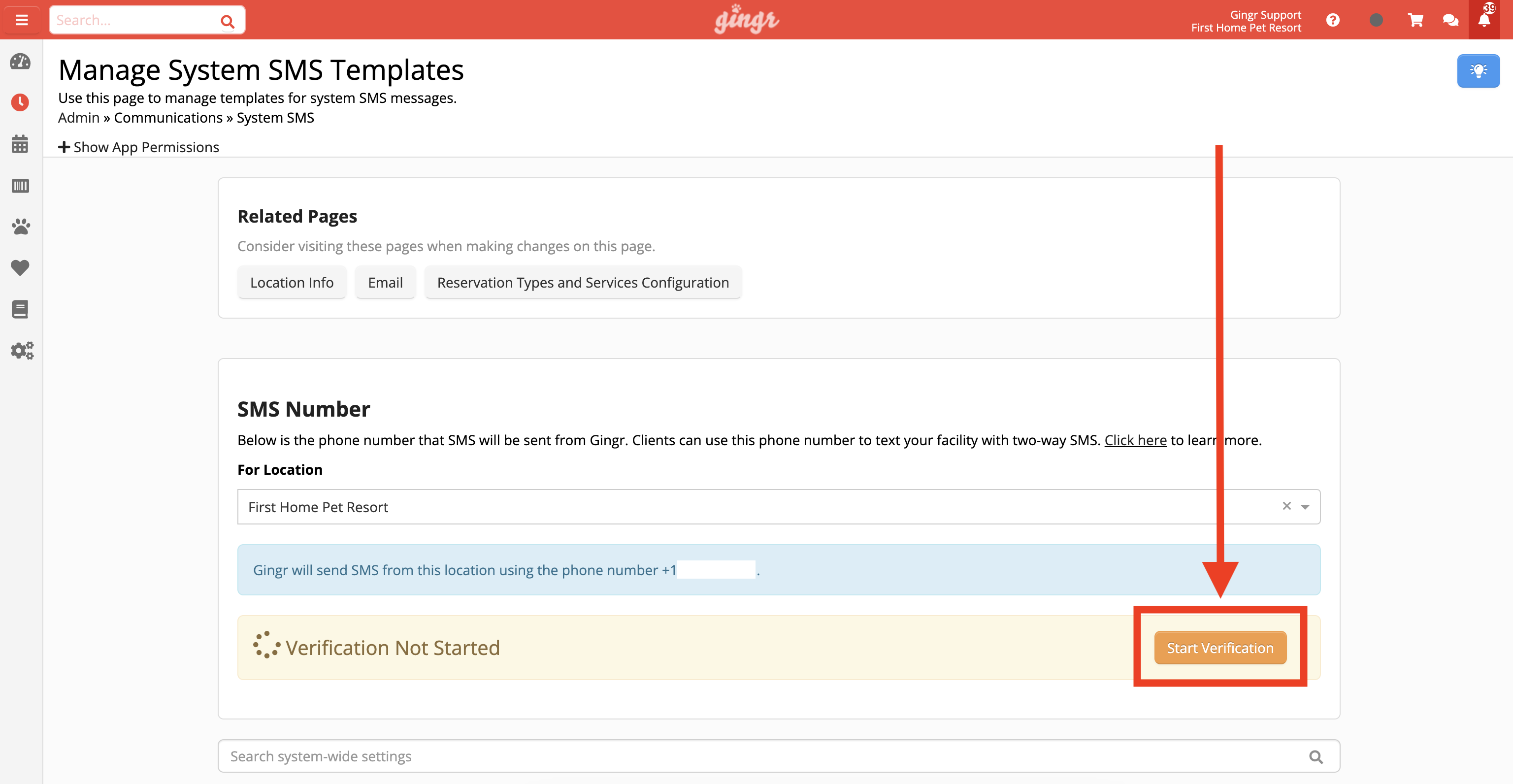The image size is (1513, 784).
Task: Open the Email related page
Action: (385, 283)
